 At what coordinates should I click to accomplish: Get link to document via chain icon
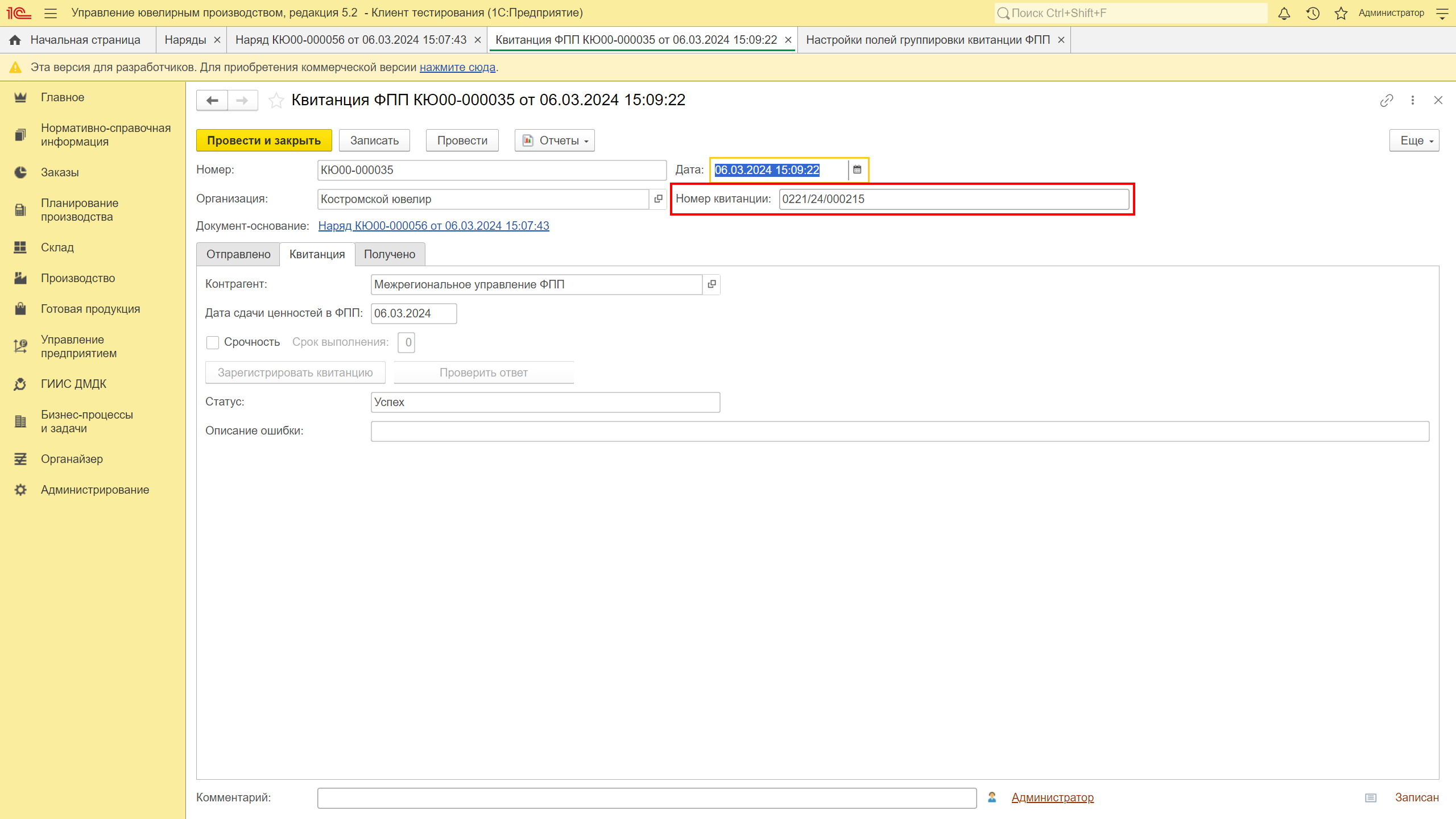[x=1387, y=101]
